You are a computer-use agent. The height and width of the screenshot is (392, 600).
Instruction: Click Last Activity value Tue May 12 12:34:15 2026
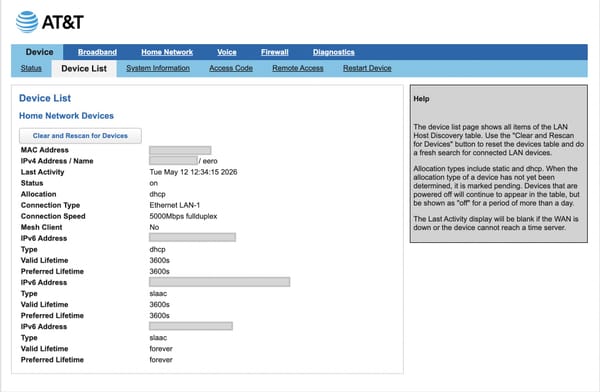click(193, 172)
